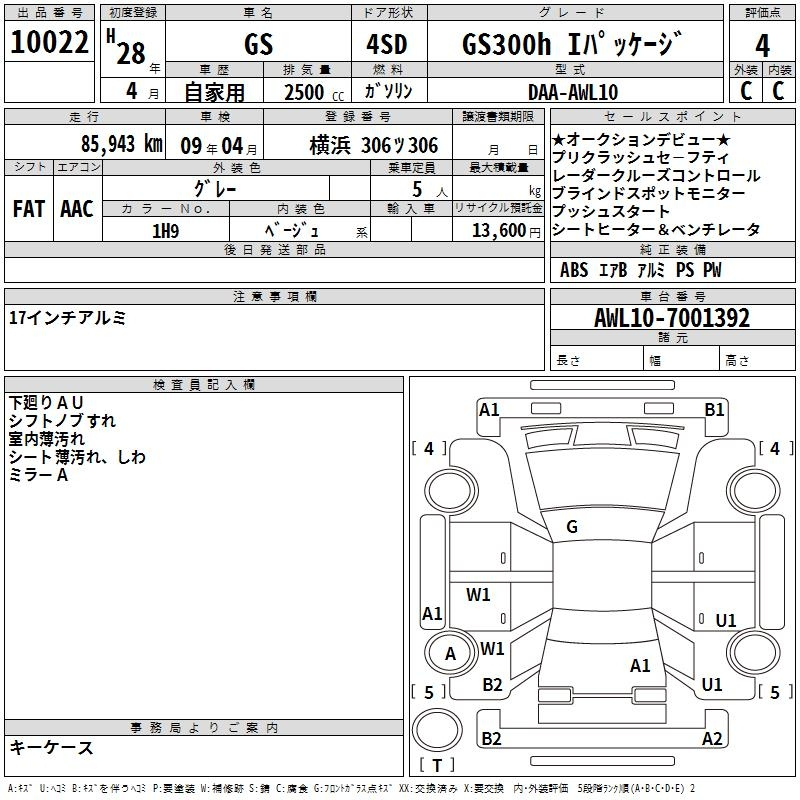The height and width of the screenshot is (800, 800).
Task: Select B1 mark at front right corner
Action: (x=714, y=410)
